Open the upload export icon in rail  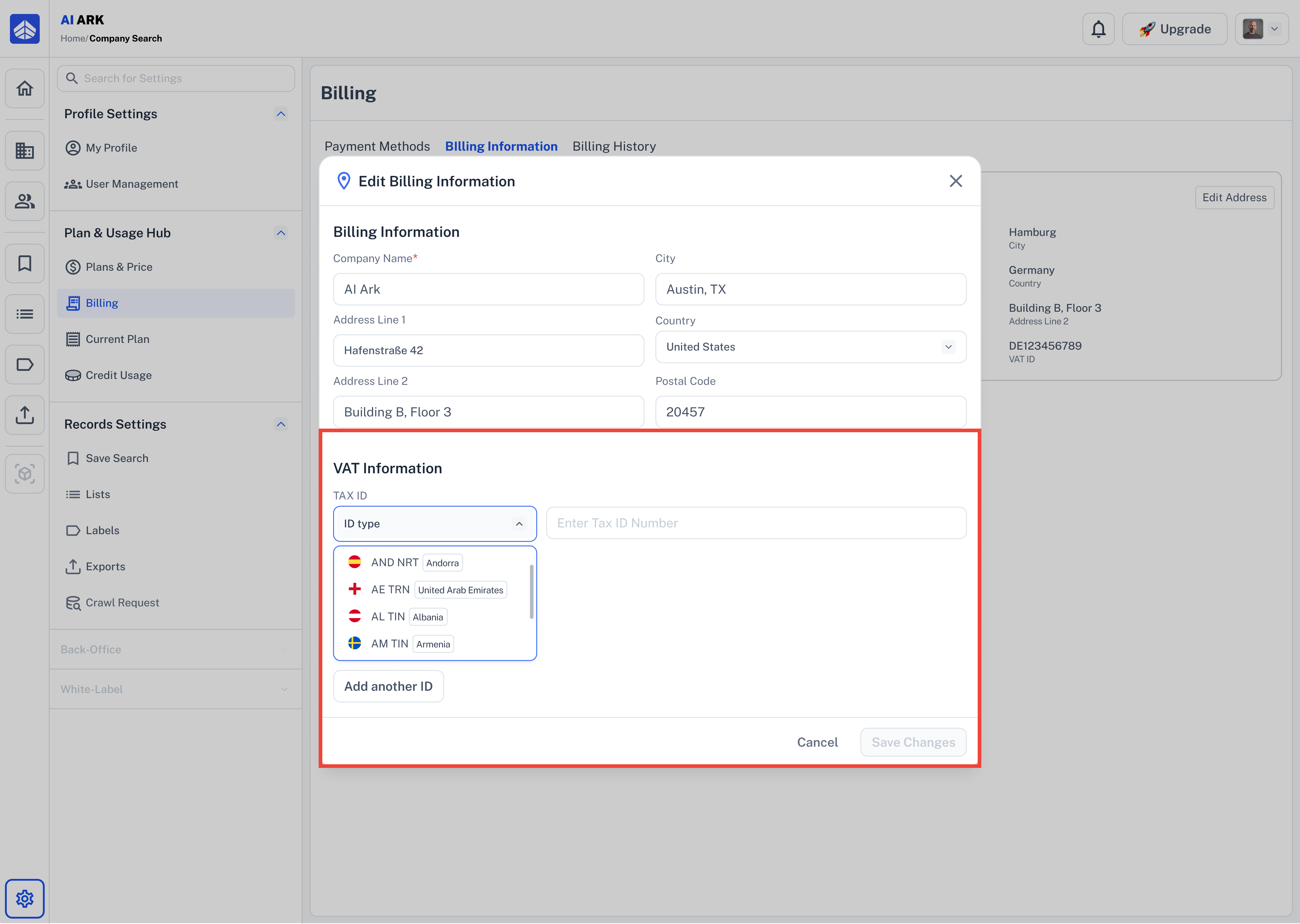[x=24, y=415]
